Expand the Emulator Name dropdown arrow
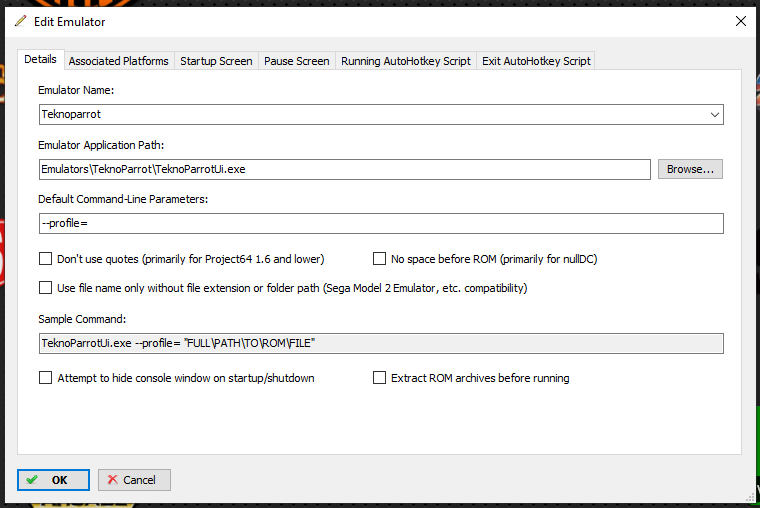Viewport: 760px width, 508px height. click(x=714, y=115)
